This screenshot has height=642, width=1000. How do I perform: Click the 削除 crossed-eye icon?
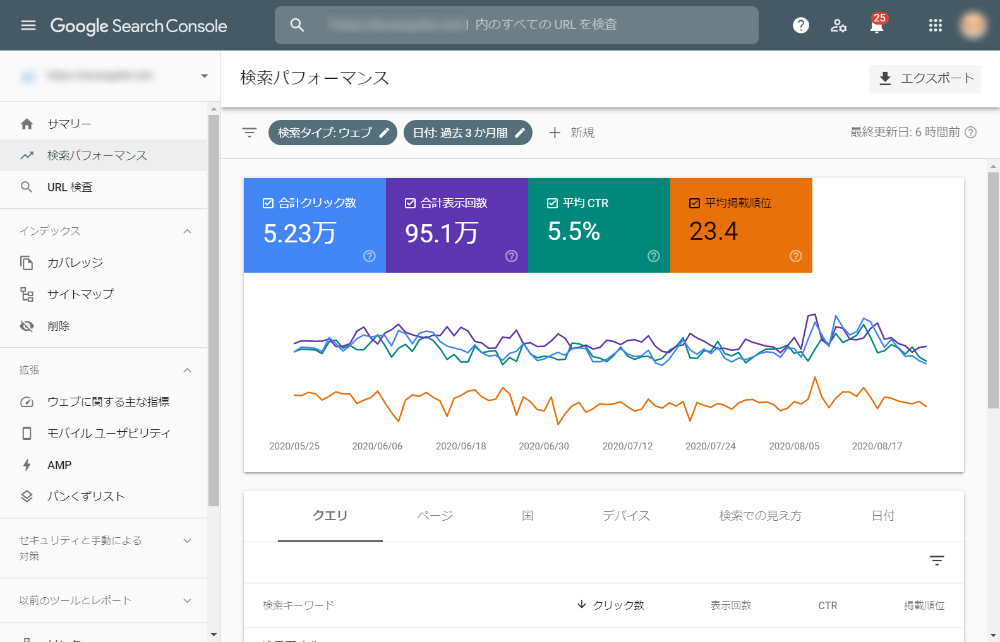(27, 326)
